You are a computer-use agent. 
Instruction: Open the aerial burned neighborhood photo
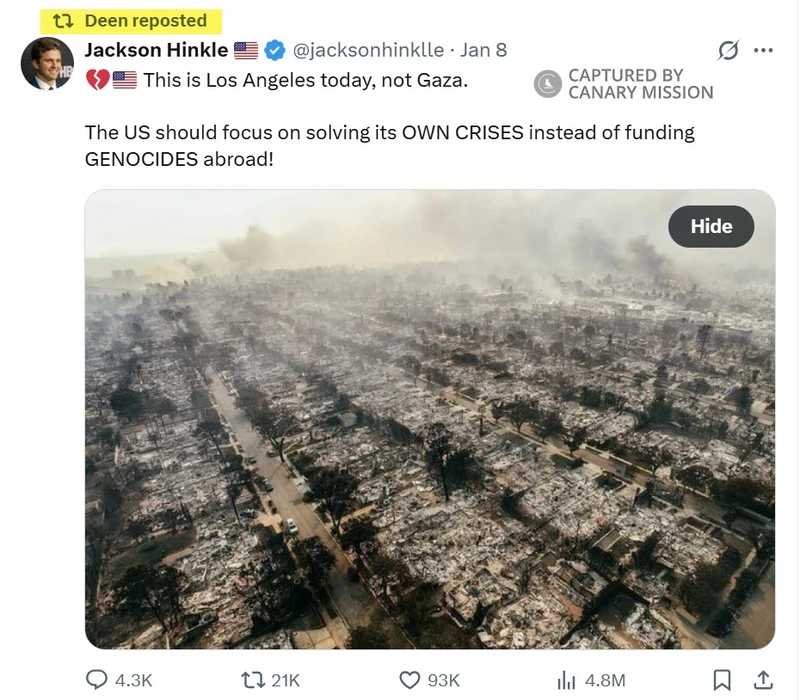pos(430,419)
